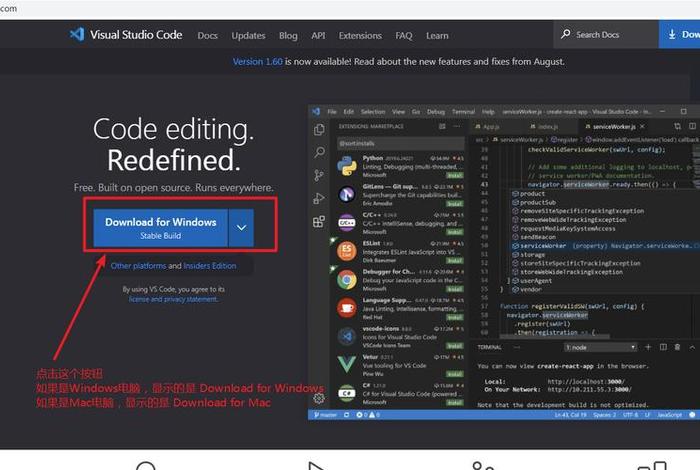Viewport: 700px width, 470px height.
Task: Click the JavaScript language mode in the status bar
Action: [669, 415]
